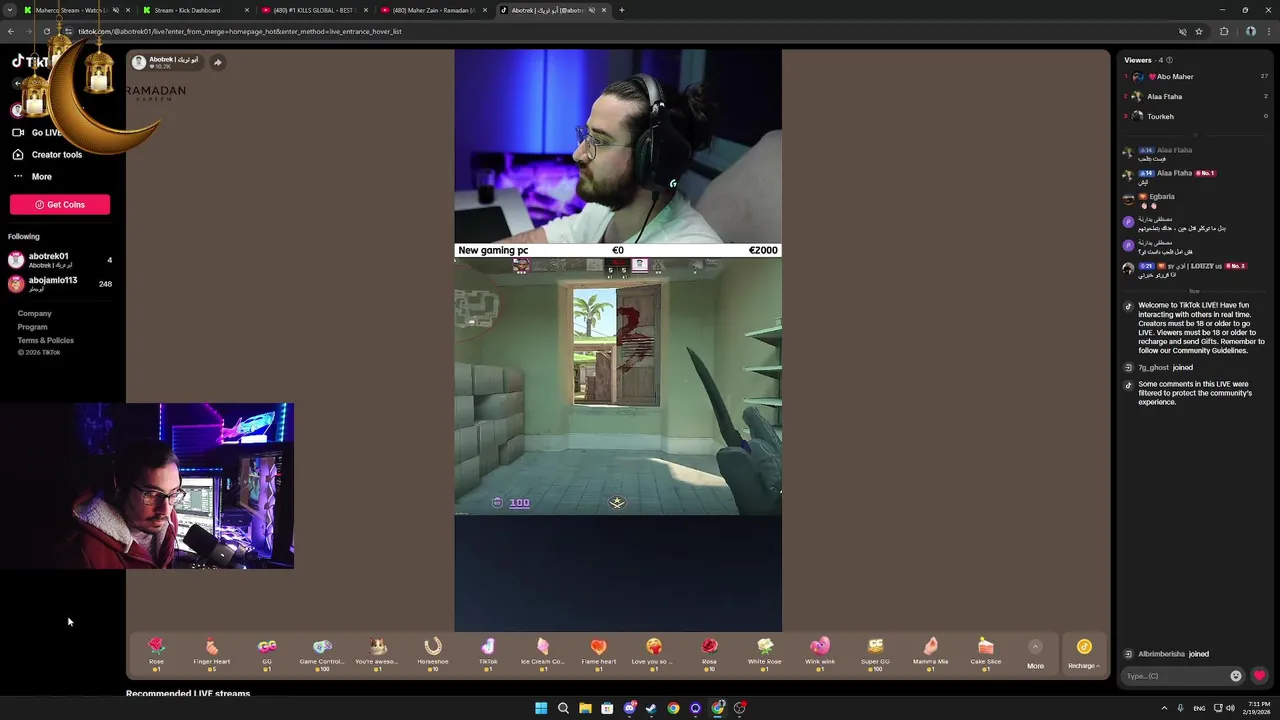Open Abotrek streamer profile avatar
This screenshot has width=1280, height=720.
coord(139,62)
